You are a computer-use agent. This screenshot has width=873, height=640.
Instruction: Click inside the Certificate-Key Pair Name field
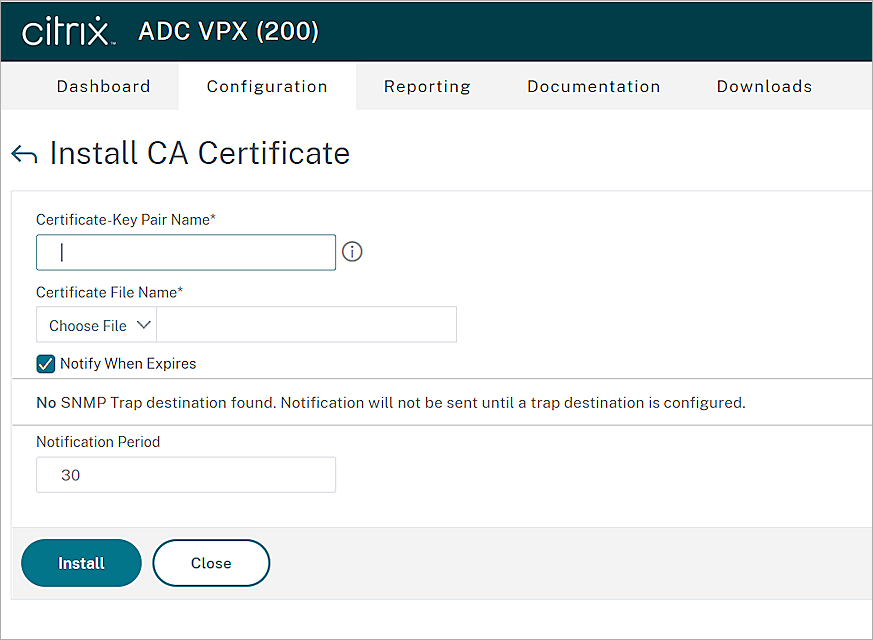click(x=185, y=252)
